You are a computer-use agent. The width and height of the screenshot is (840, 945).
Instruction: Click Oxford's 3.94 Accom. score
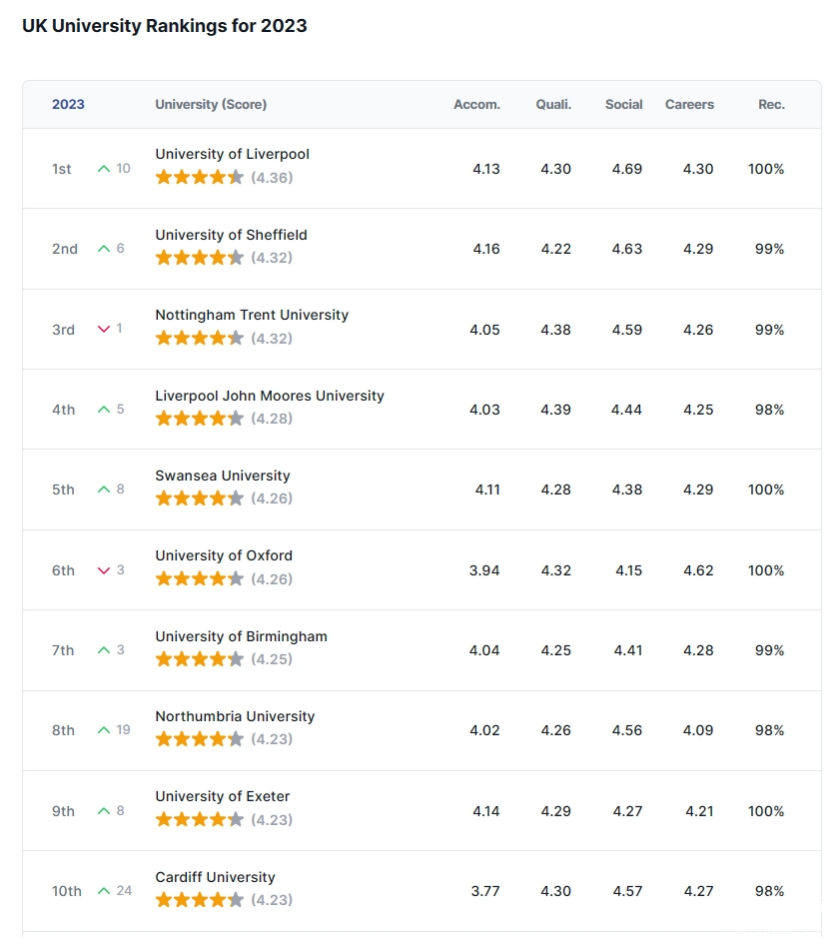click(484, 570)
